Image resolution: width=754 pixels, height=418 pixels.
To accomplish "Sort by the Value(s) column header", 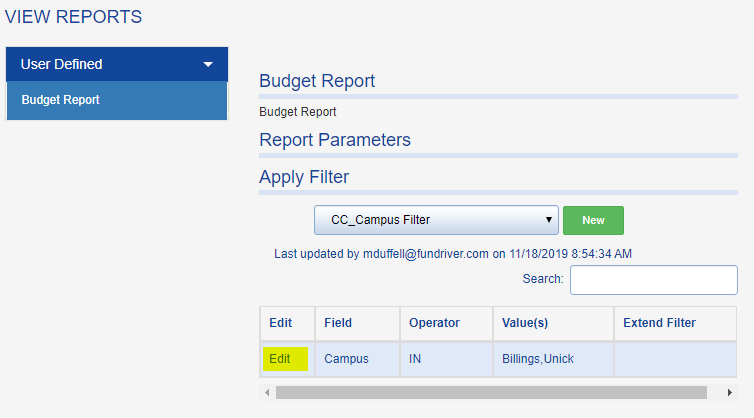I will 553,323.
